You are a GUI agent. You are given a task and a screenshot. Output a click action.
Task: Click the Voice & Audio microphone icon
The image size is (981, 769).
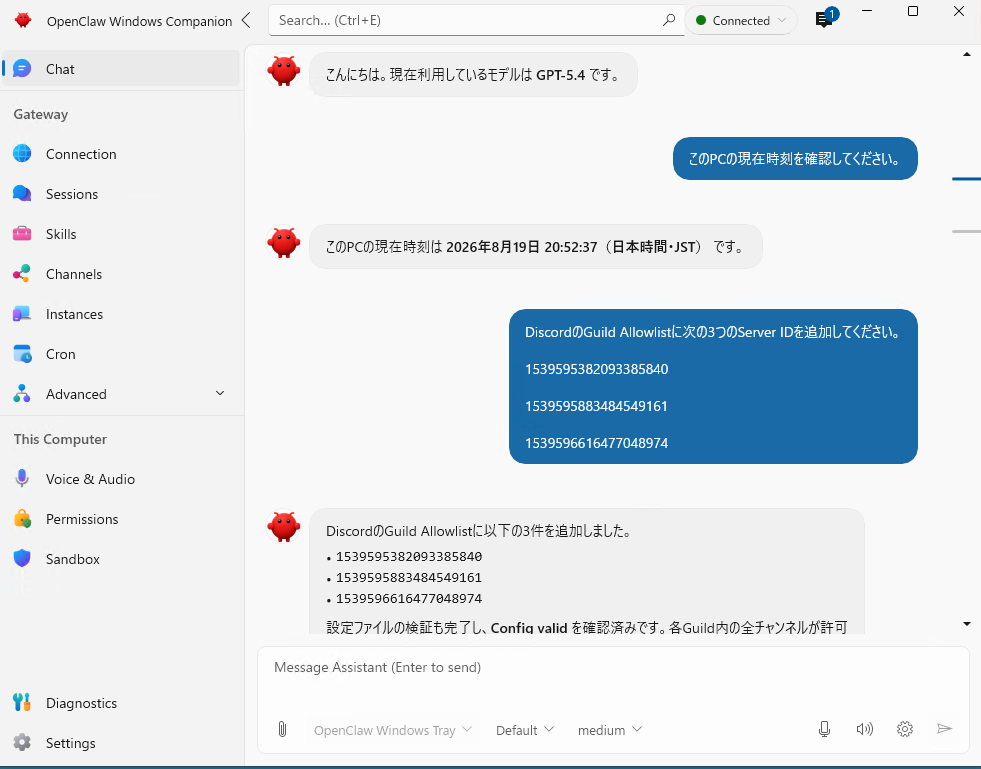22,479
